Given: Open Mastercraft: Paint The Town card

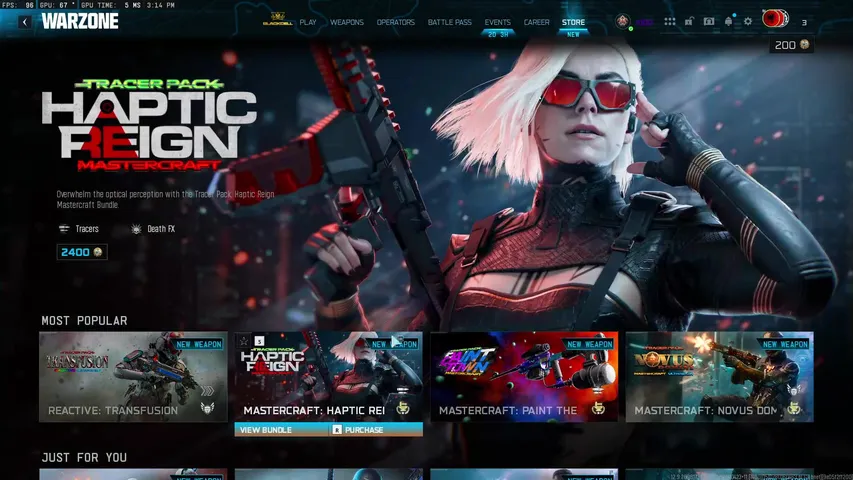Looking at the screenshot, I should point(524,377).
